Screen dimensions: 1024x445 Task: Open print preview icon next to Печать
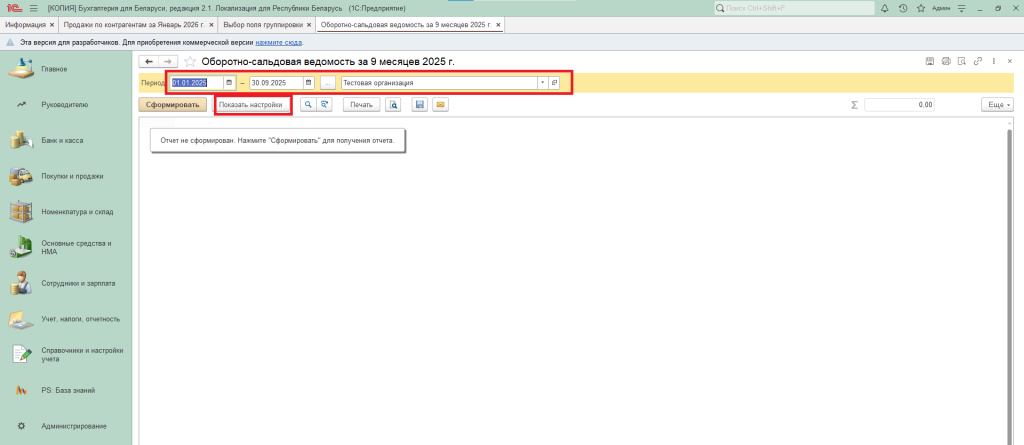tap(394, 104)
